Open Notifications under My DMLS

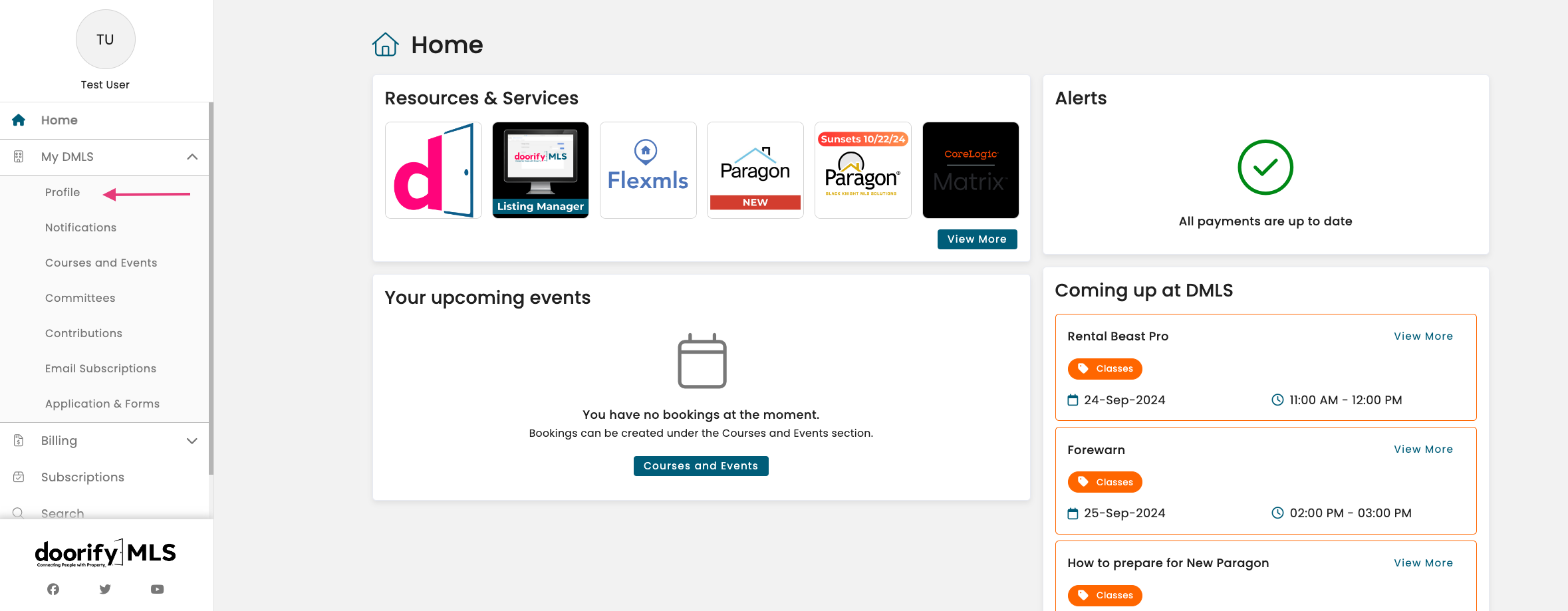[80, 228]
